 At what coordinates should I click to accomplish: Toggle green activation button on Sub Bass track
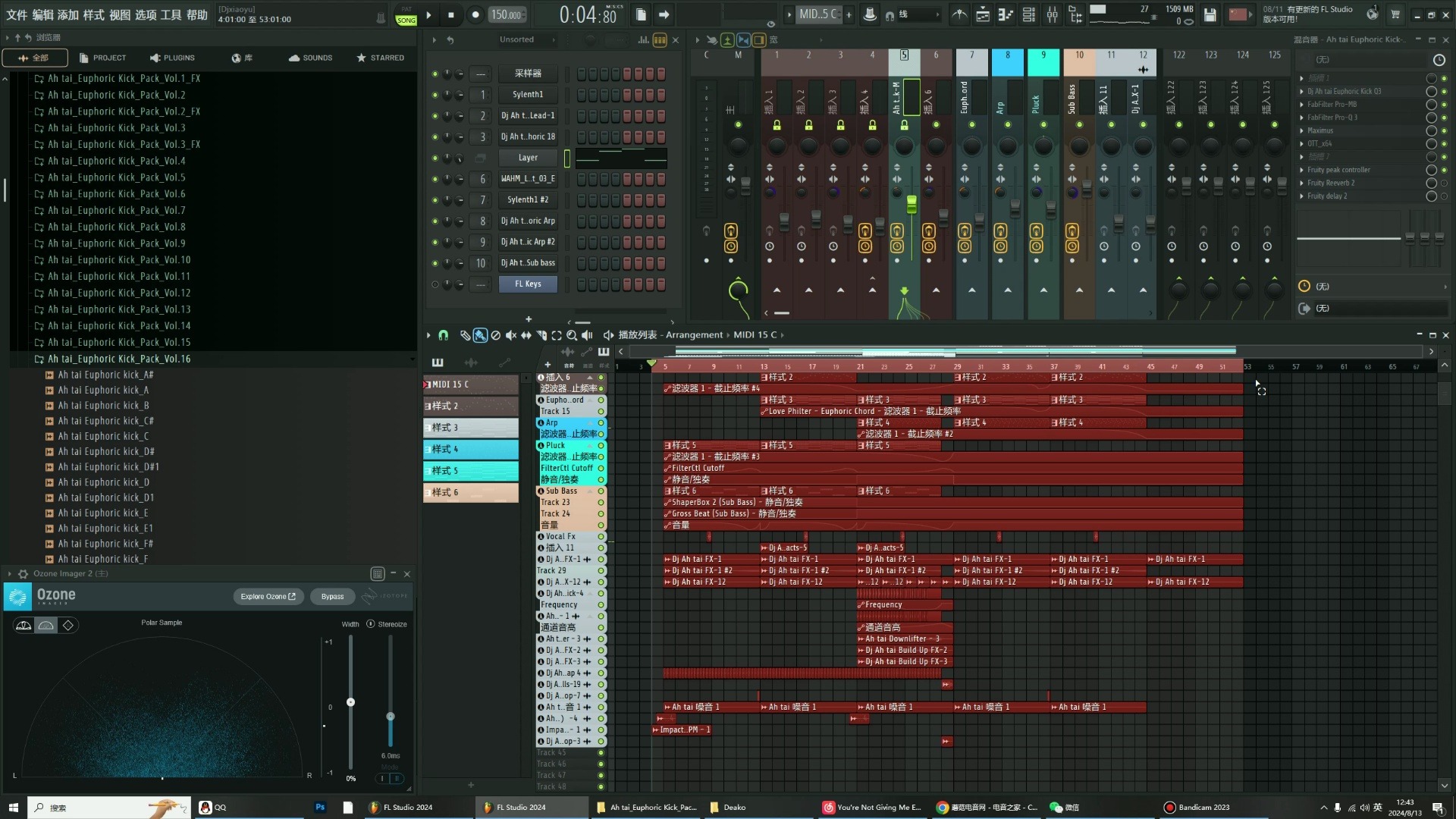click(602, 491)
